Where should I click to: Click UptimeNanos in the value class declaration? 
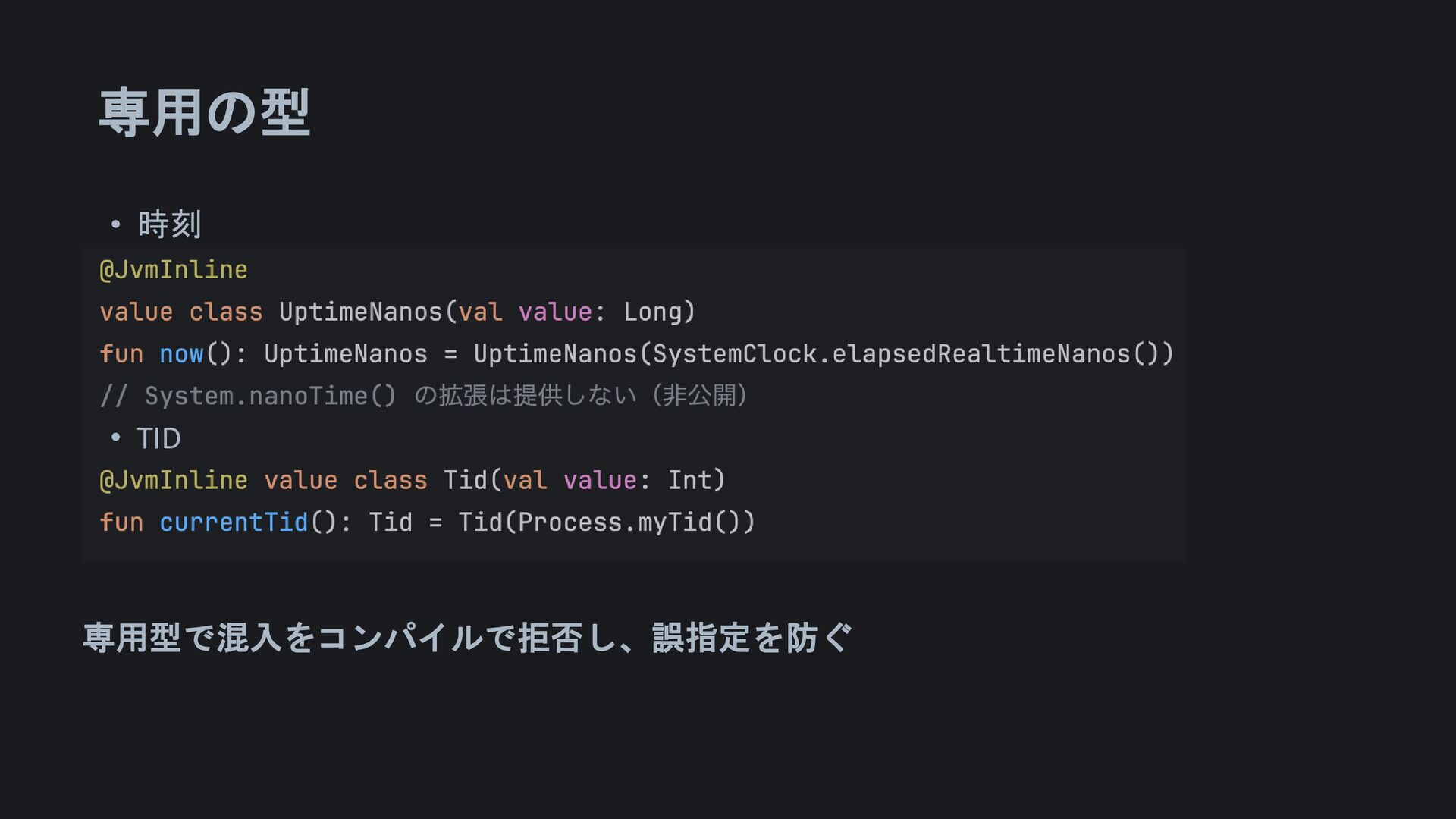(360, 312)
